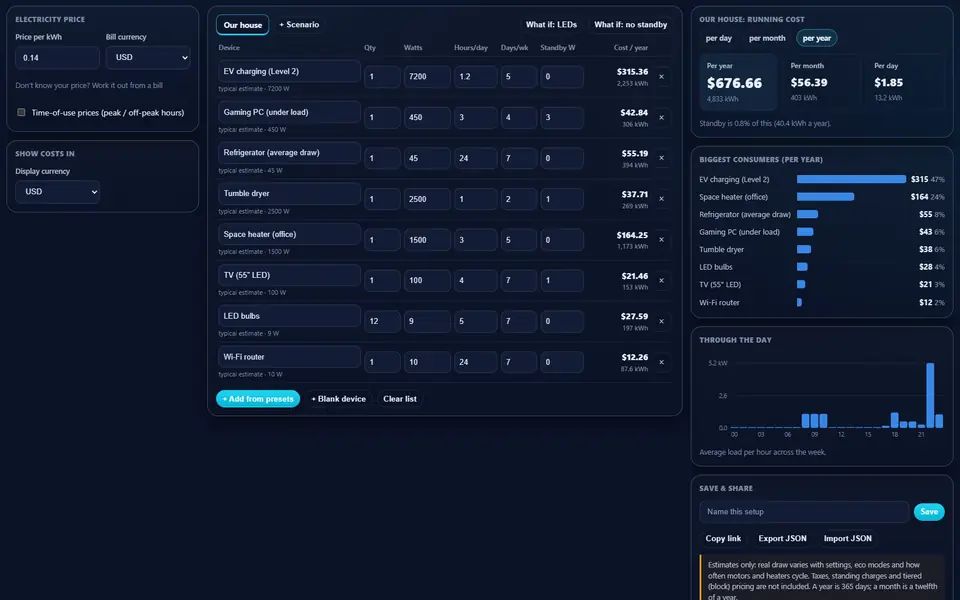Image resolution: width=960 pixels, height=600 pixels.
Task: Select the per month running cost view
Action: (x=767, y=38)
